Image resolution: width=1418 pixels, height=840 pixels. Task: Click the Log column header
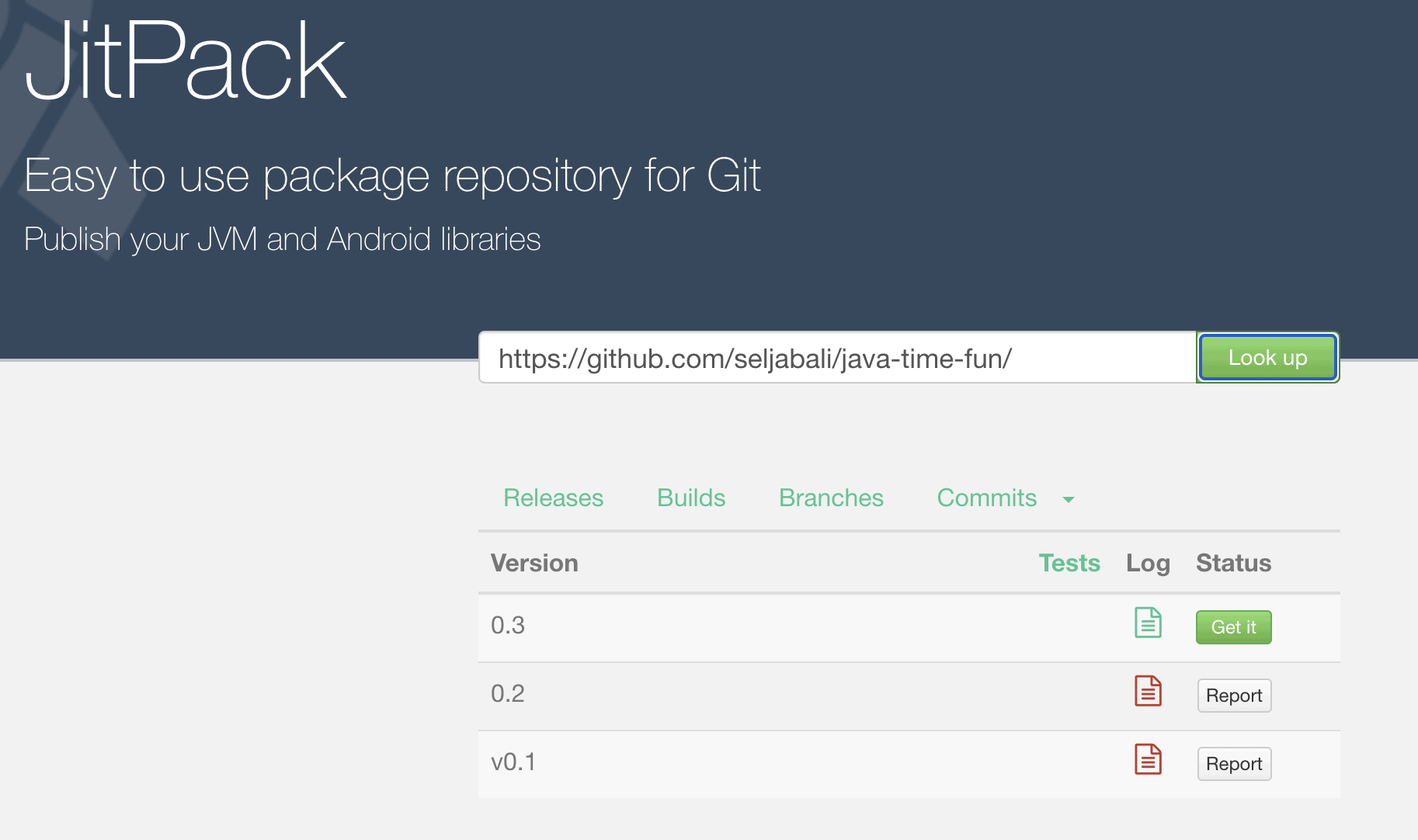(x=1148, y=563)
